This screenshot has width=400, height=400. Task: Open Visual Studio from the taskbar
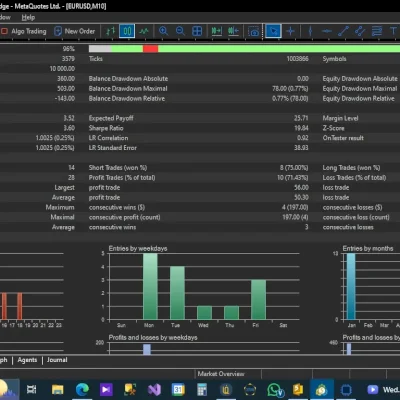point(154,389)
